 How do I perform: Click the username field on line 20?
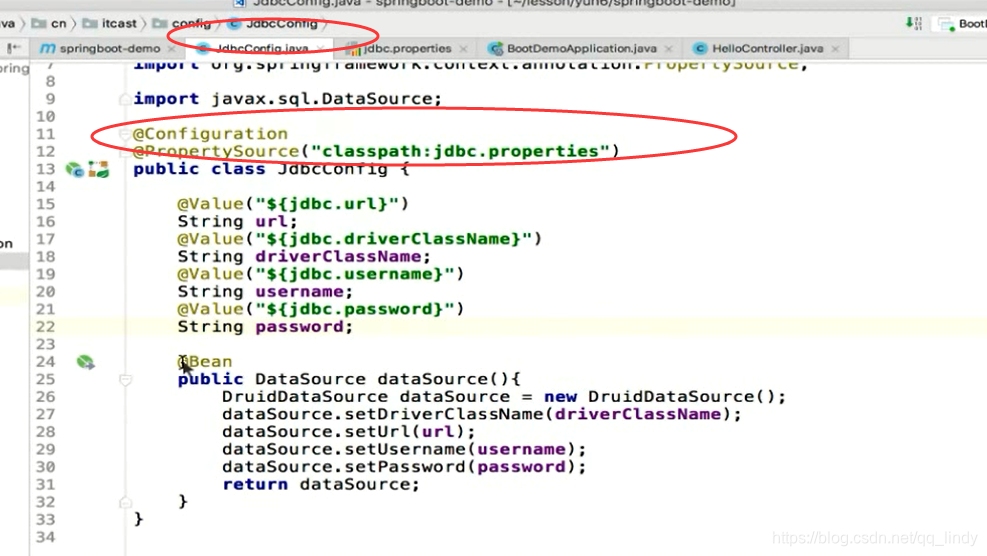(x=299, y=292)
